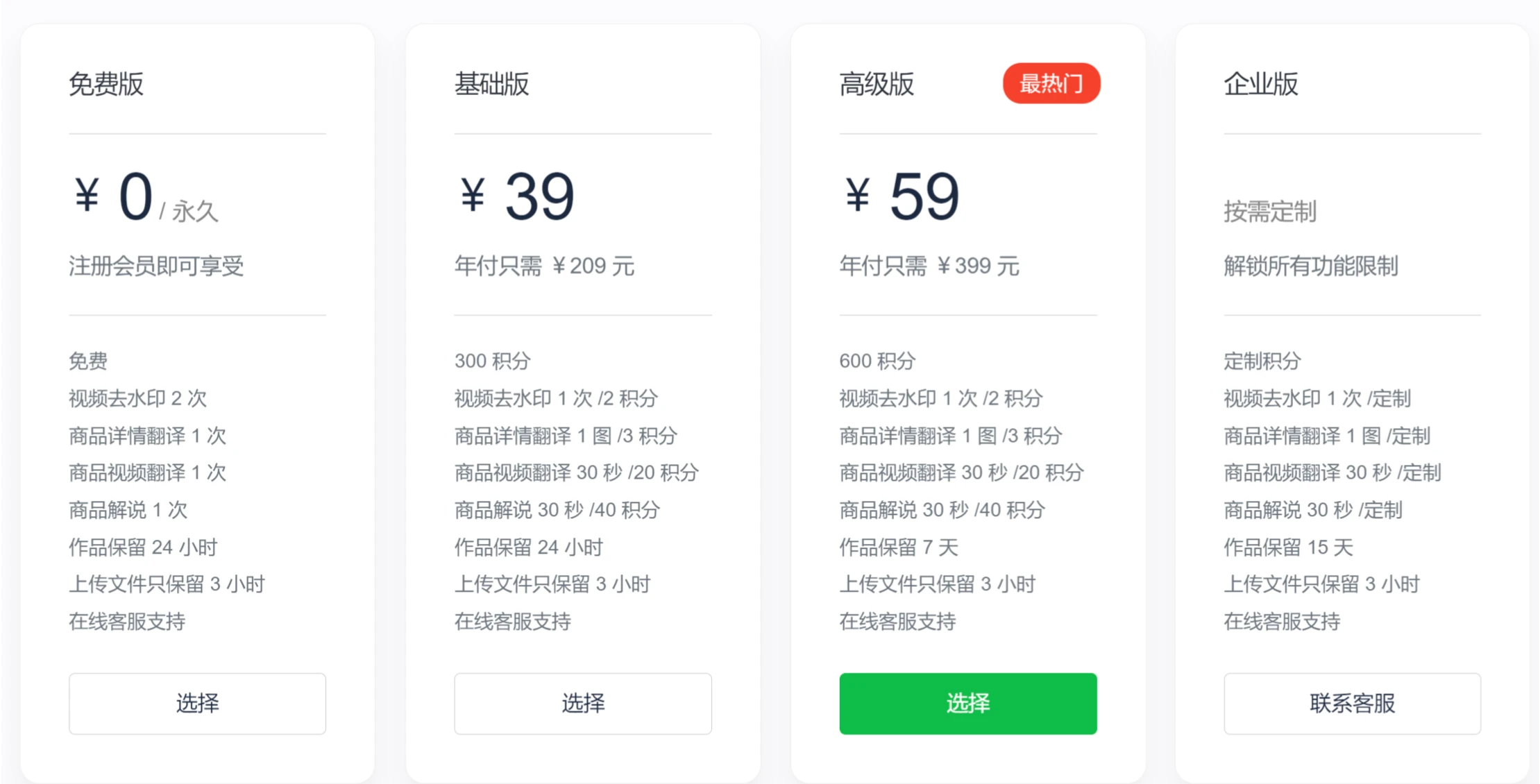This screenshot has height=784, width=1540.
Task: Select the green 选择 button for 高级版
Action: point(967,704)
